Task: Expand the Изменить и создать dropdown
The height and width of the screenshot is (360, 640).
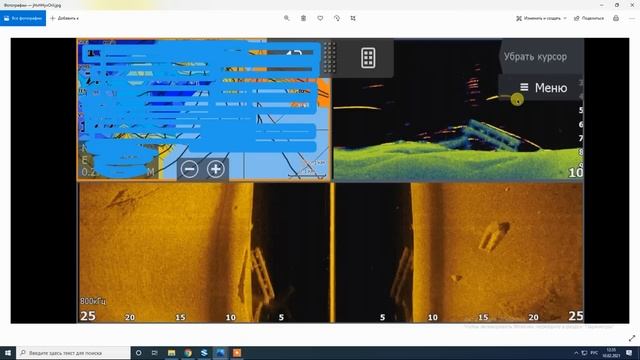Action: 541,18
